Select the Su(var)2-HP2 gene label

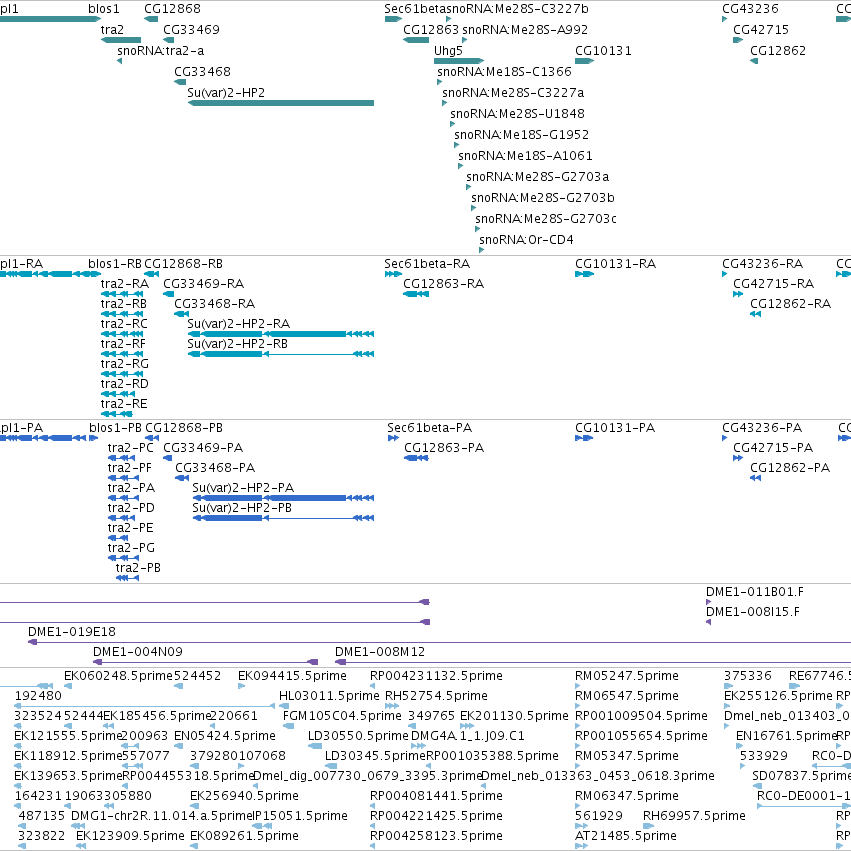point(226,93)
